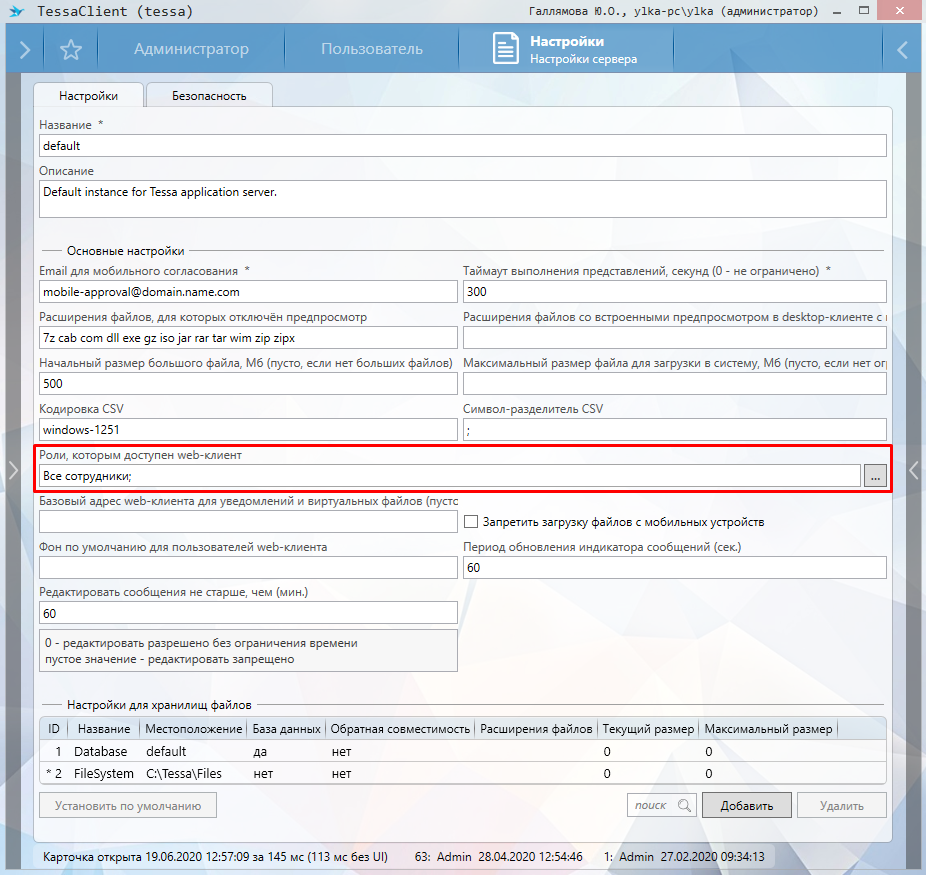Open the Пользователь workspace tab
The height and width of the screenshot is (875, 926).
(371, 50)
